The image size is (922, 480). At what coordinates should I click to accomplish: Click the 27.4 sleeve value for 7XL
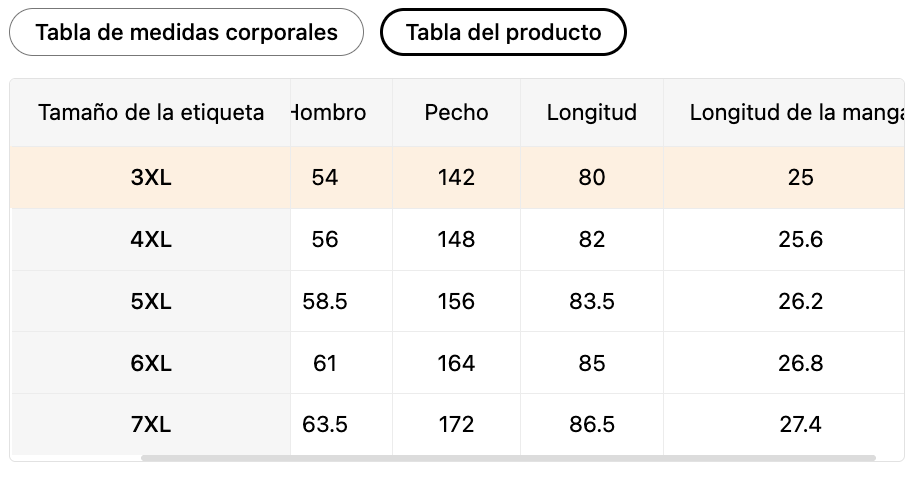800,425
